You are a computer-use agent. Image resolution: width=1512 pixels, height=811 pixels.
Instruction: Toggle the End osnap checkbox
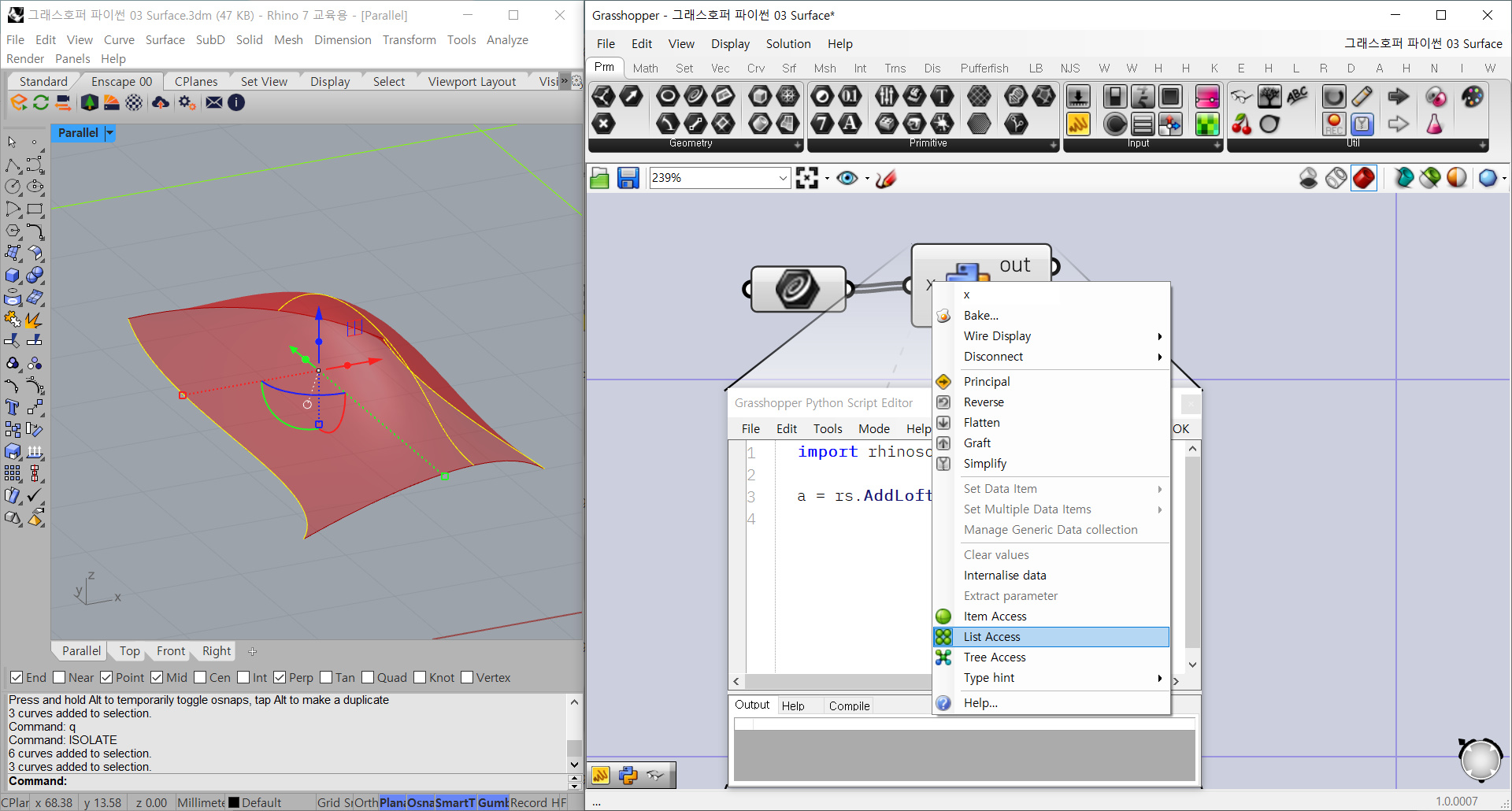point(16,677)
